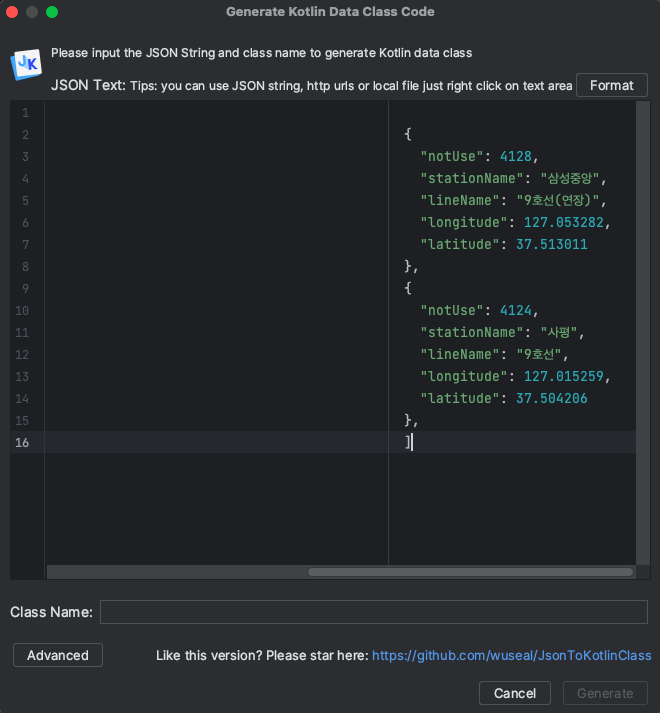Click the closing bracket on line 16
Viewport: 660px width, 713px height.
click(x=408, y=442)
